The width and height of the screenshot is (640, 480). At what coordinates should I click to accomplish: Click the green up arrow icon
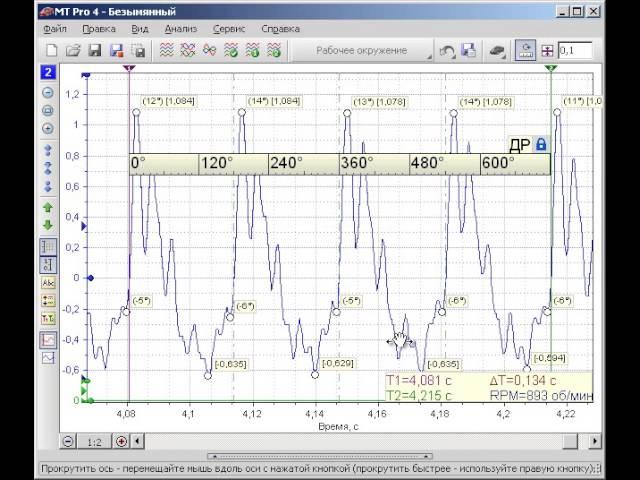[48, 208]
